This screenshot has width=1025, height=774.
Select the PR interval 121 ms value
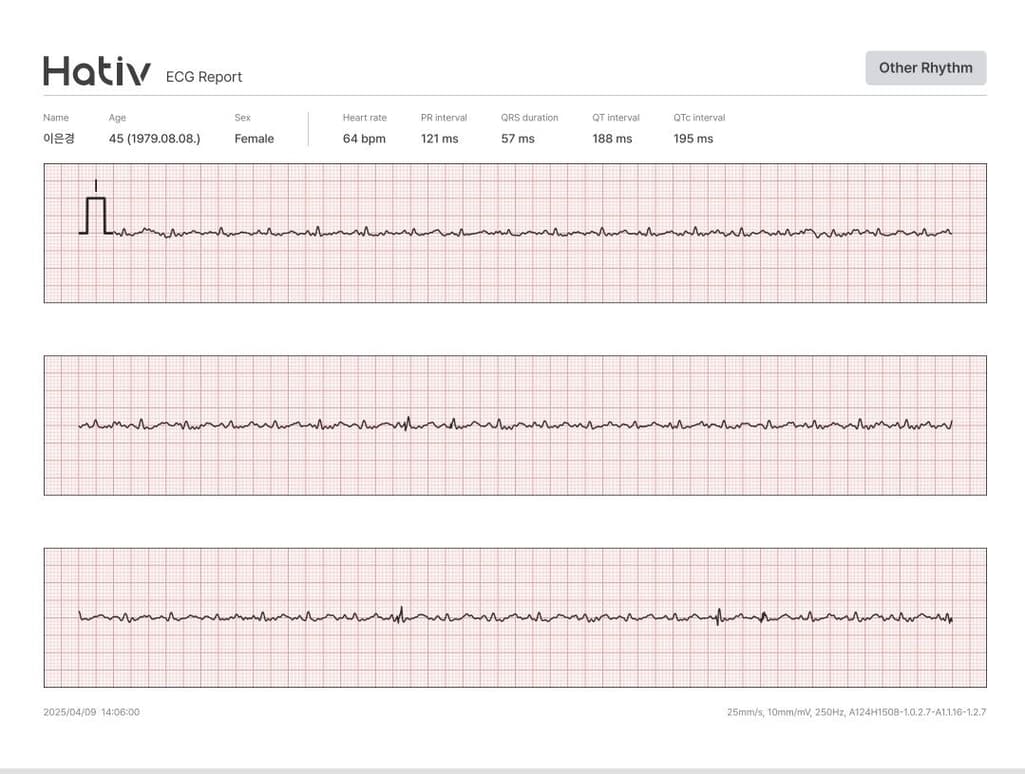coord(440,139)
